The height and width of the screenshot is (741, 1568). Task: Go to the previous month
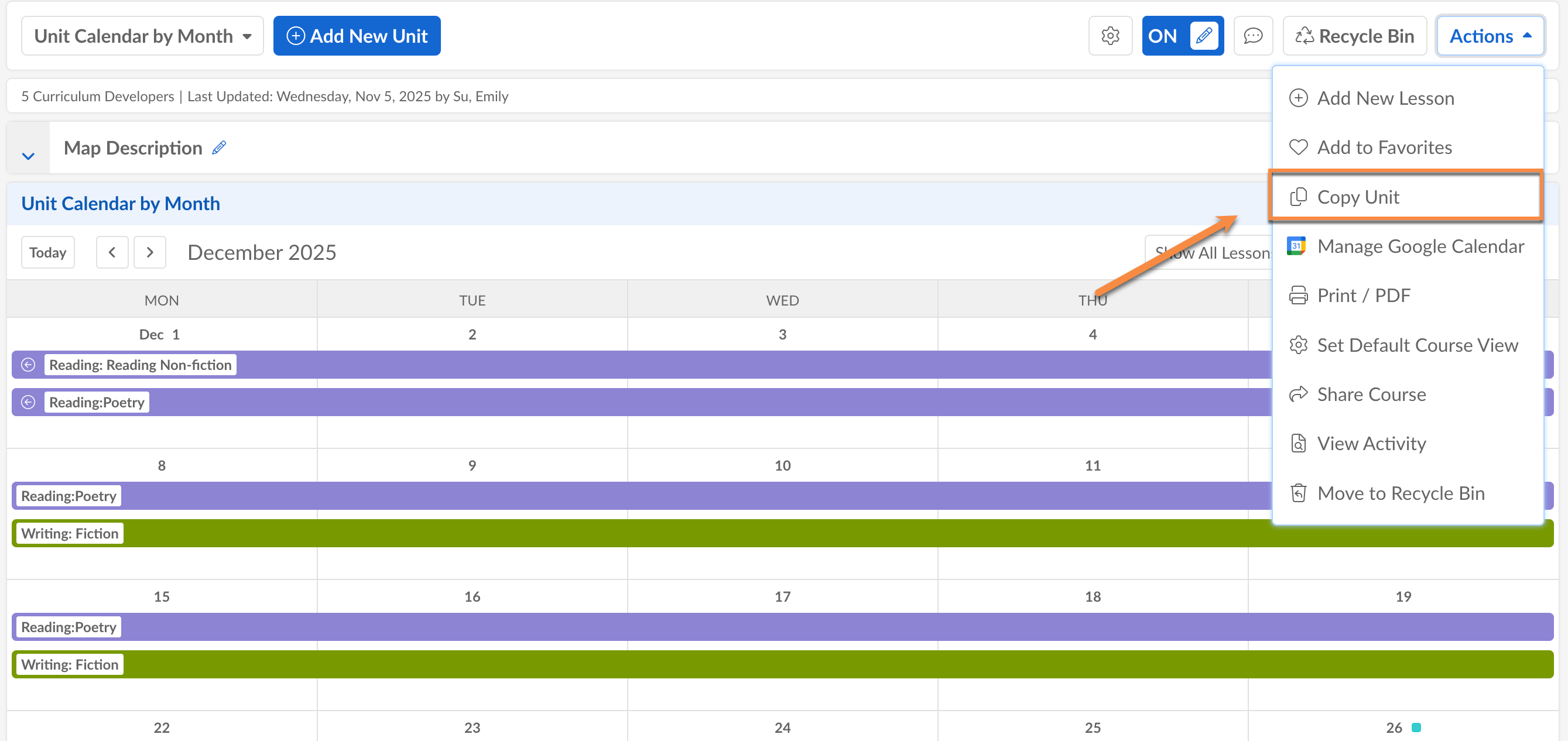tap(112, 252)
